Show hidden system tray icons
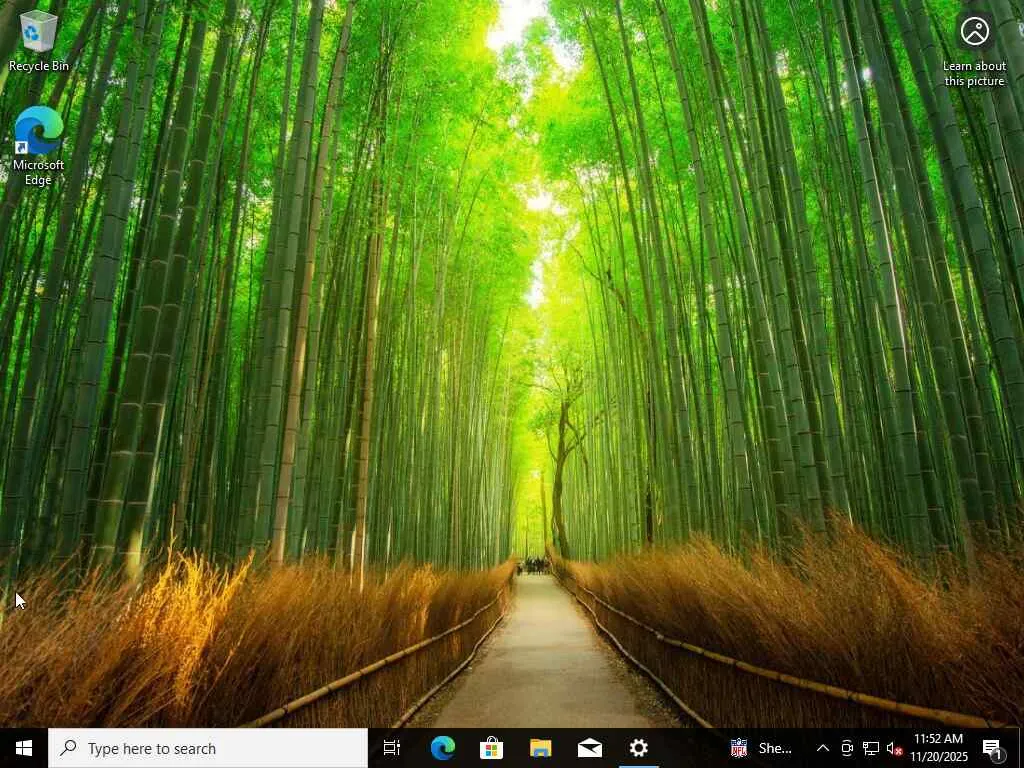1024x768 pixels. point(823,748)
